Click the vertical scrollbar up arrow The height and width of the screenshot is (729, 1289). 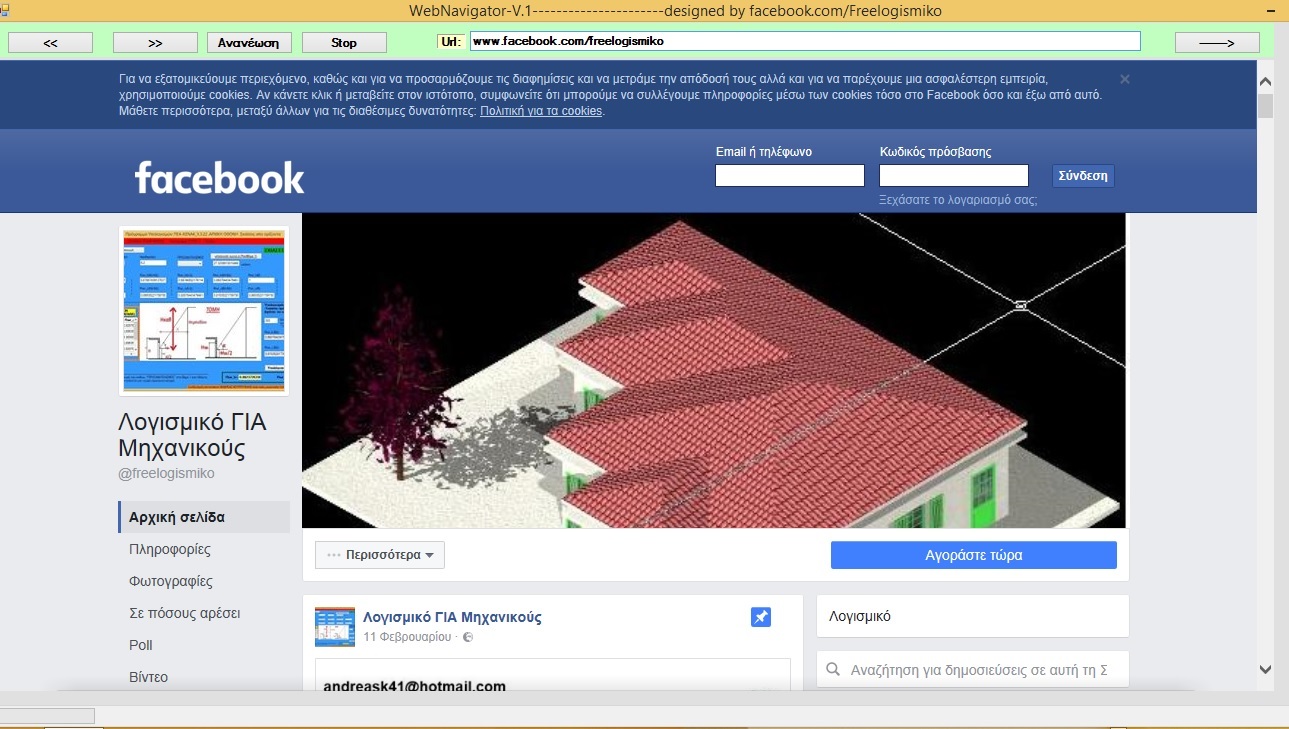[1265, 81]
